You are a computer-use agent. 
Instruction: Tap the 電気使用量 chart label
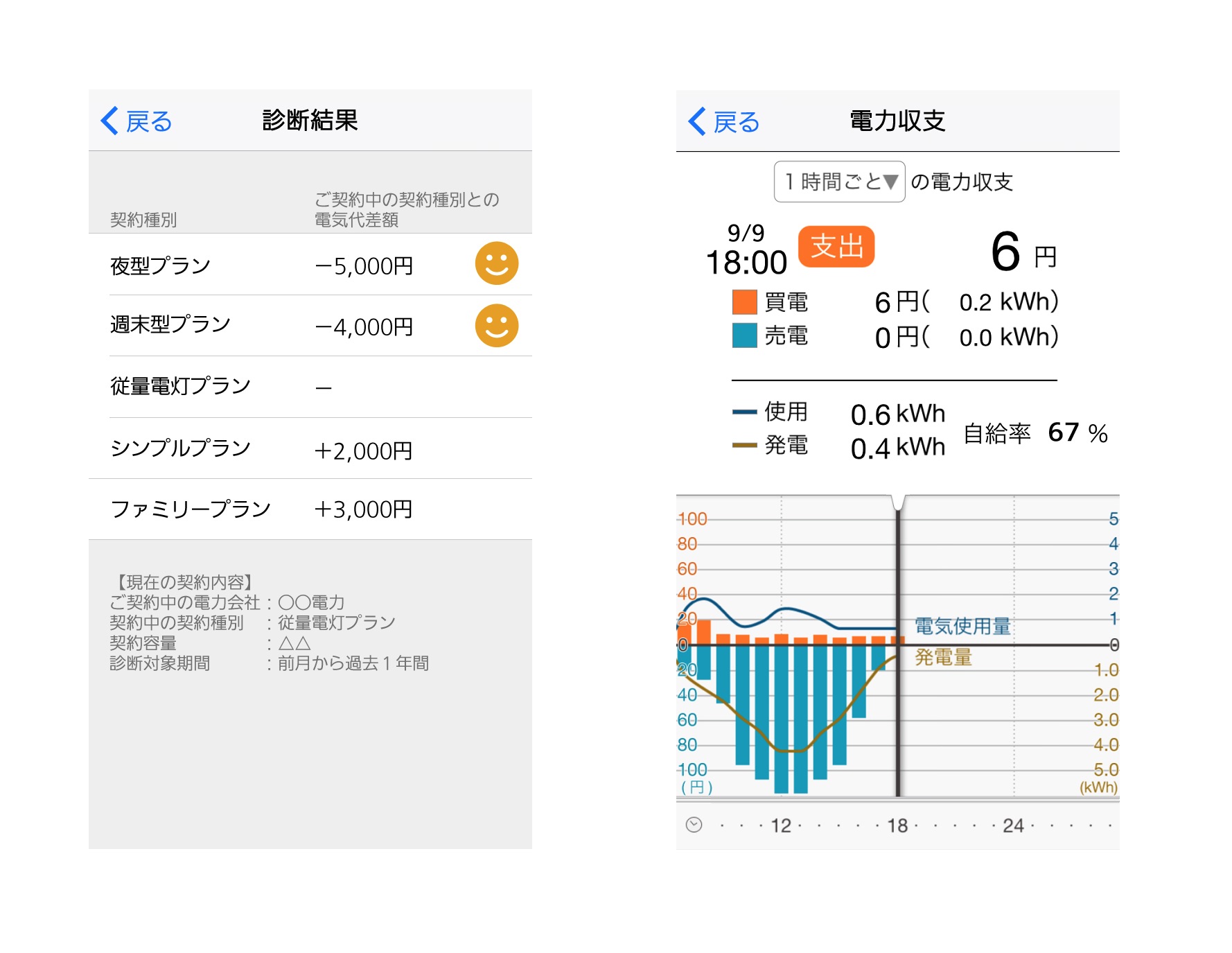coord(962,627)
